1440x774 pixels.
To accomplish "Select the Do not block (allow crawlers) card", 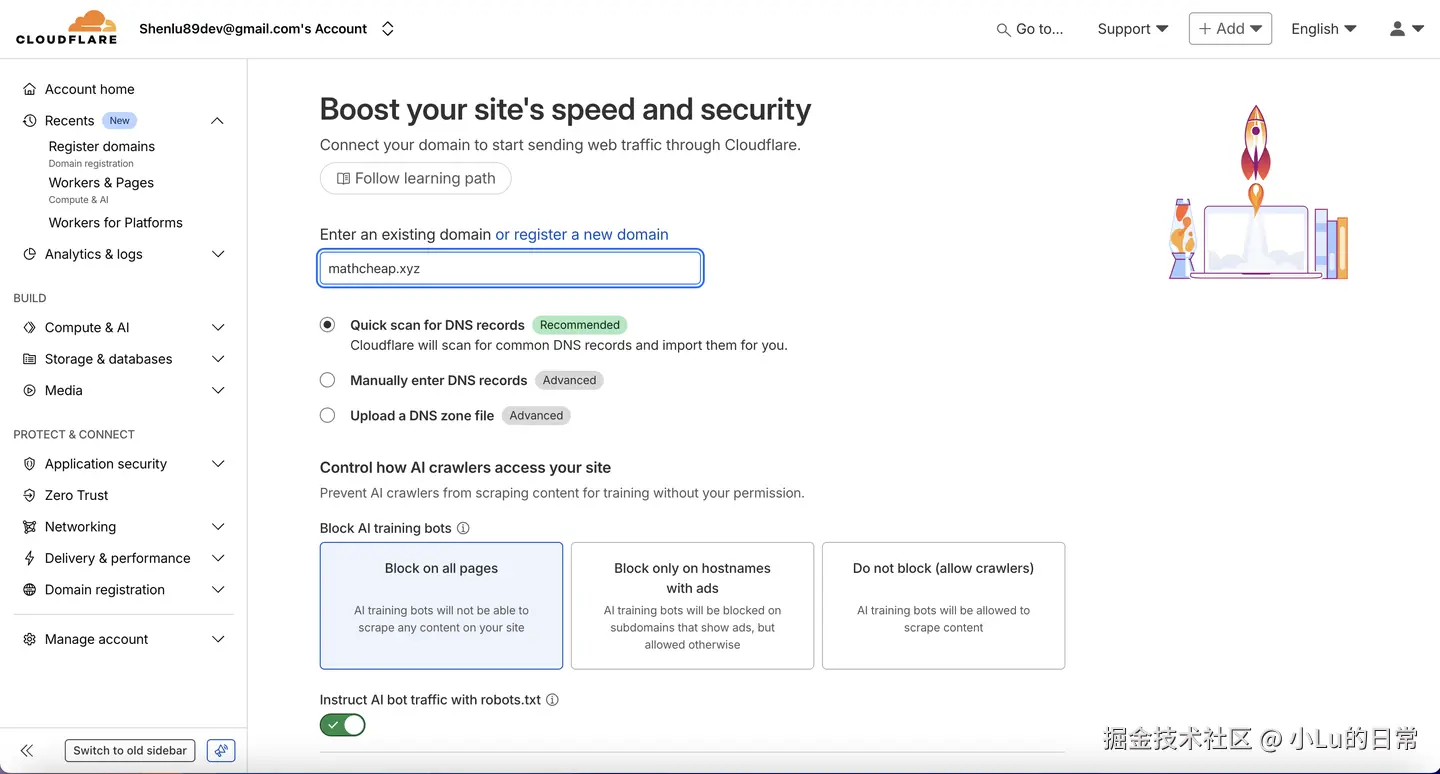I will click(943, 605).
